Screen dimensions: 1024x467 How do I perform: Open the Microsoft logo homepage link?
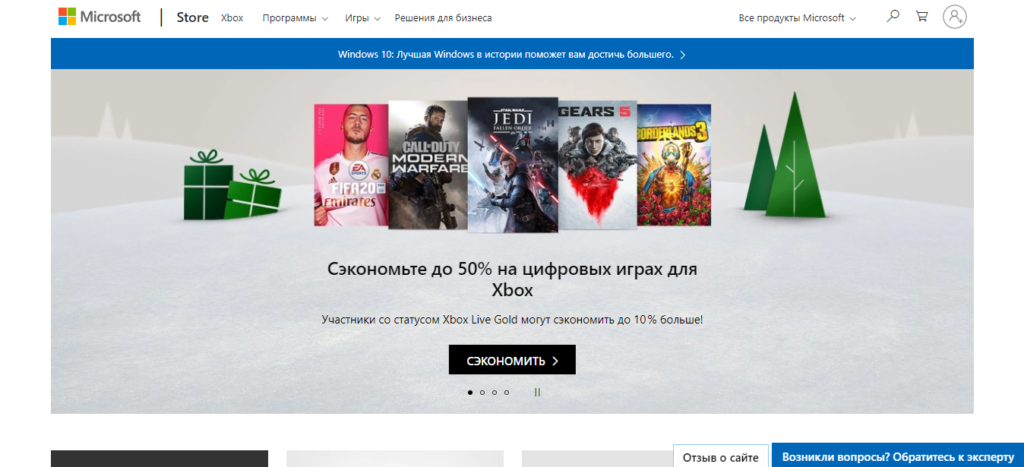99,17
